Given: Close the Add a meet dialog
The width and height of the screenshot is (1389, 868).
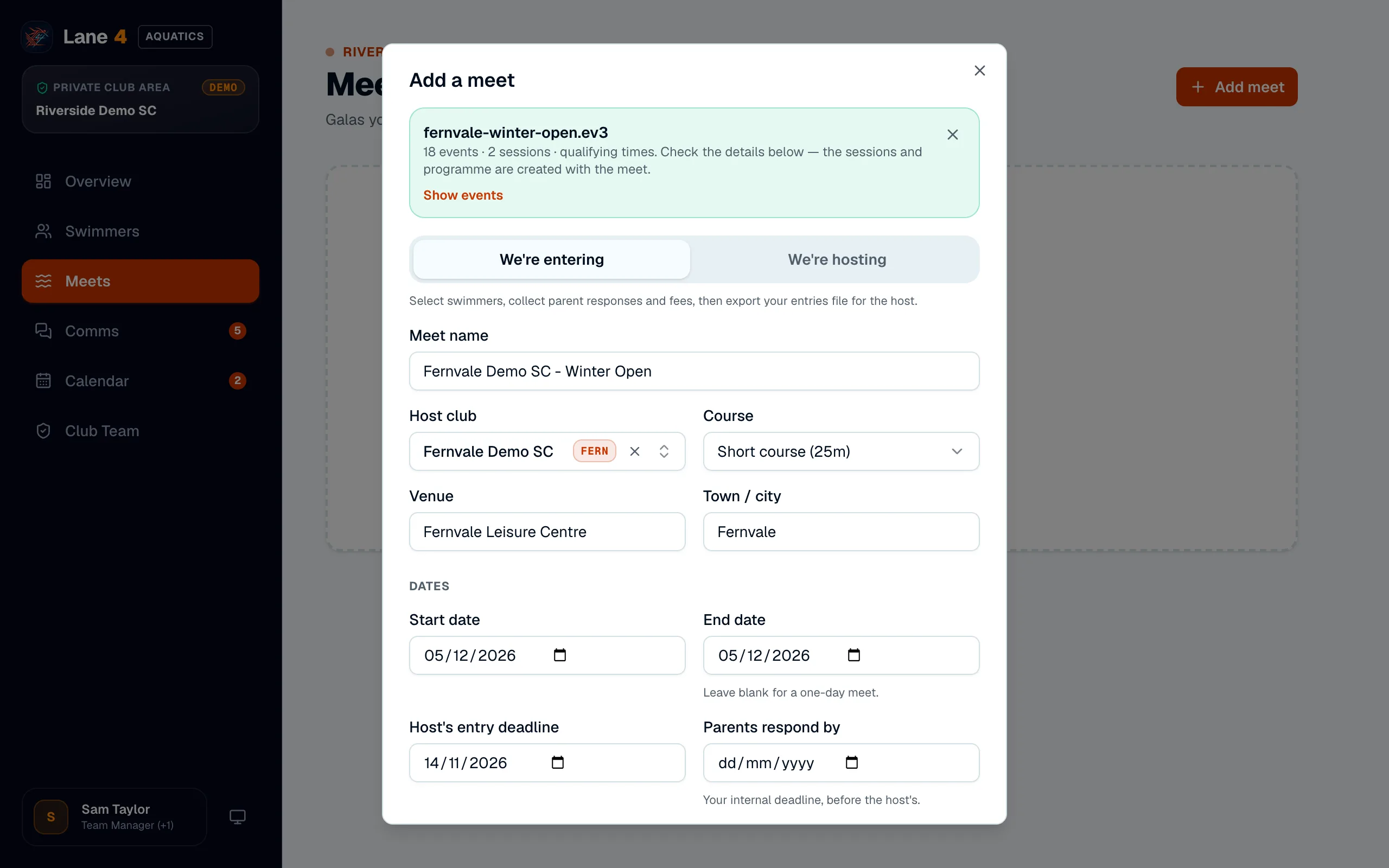Looking at the screenshot, I should (979, 71).
